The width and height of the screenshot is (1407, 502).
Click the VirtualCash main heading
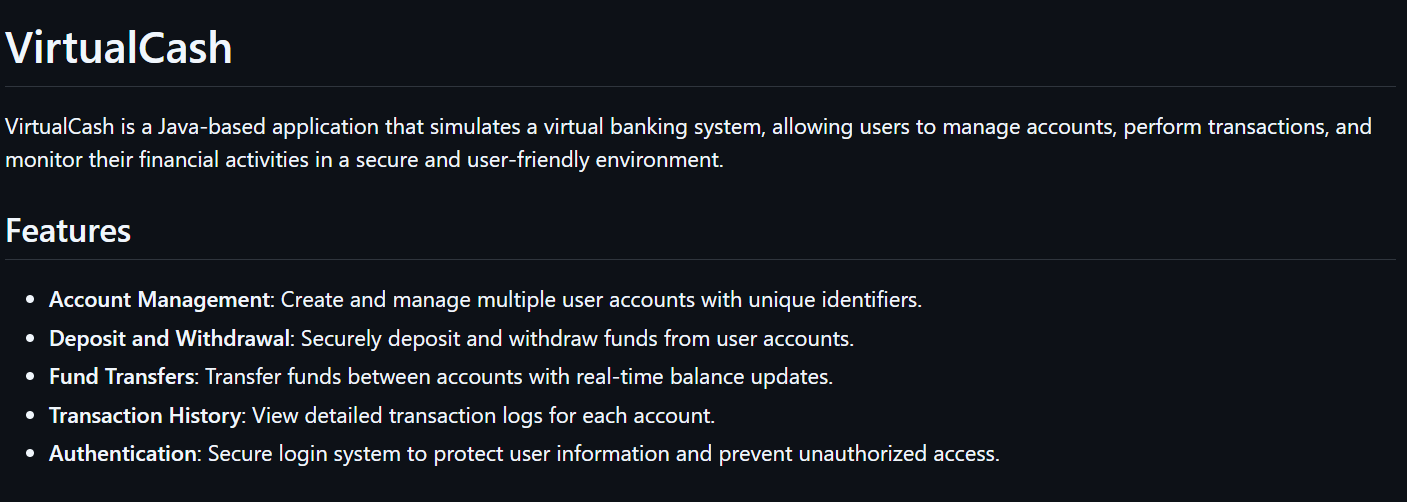pyautogui.click(x=119, y=48)
